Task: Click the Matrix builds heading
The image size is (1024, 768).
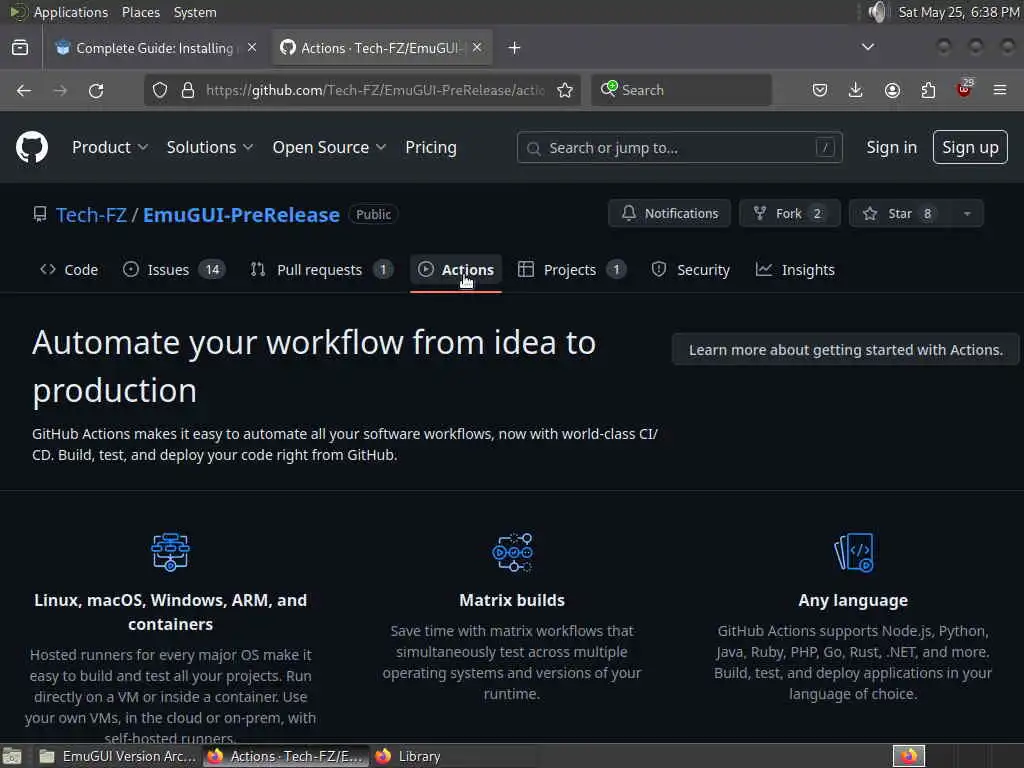Action: (512, 600)
